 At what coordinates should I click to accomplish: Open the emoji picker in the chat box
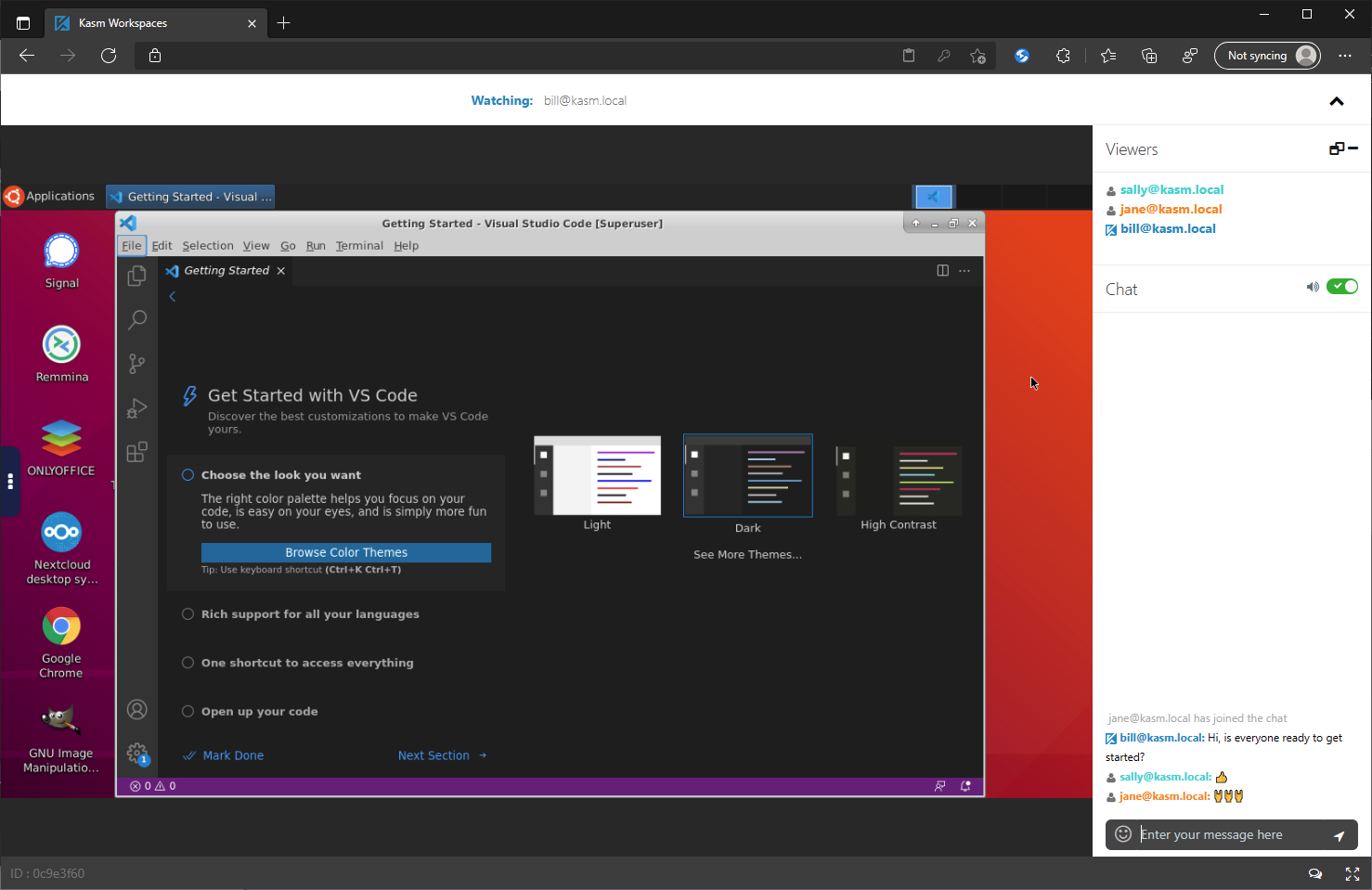1122,833
